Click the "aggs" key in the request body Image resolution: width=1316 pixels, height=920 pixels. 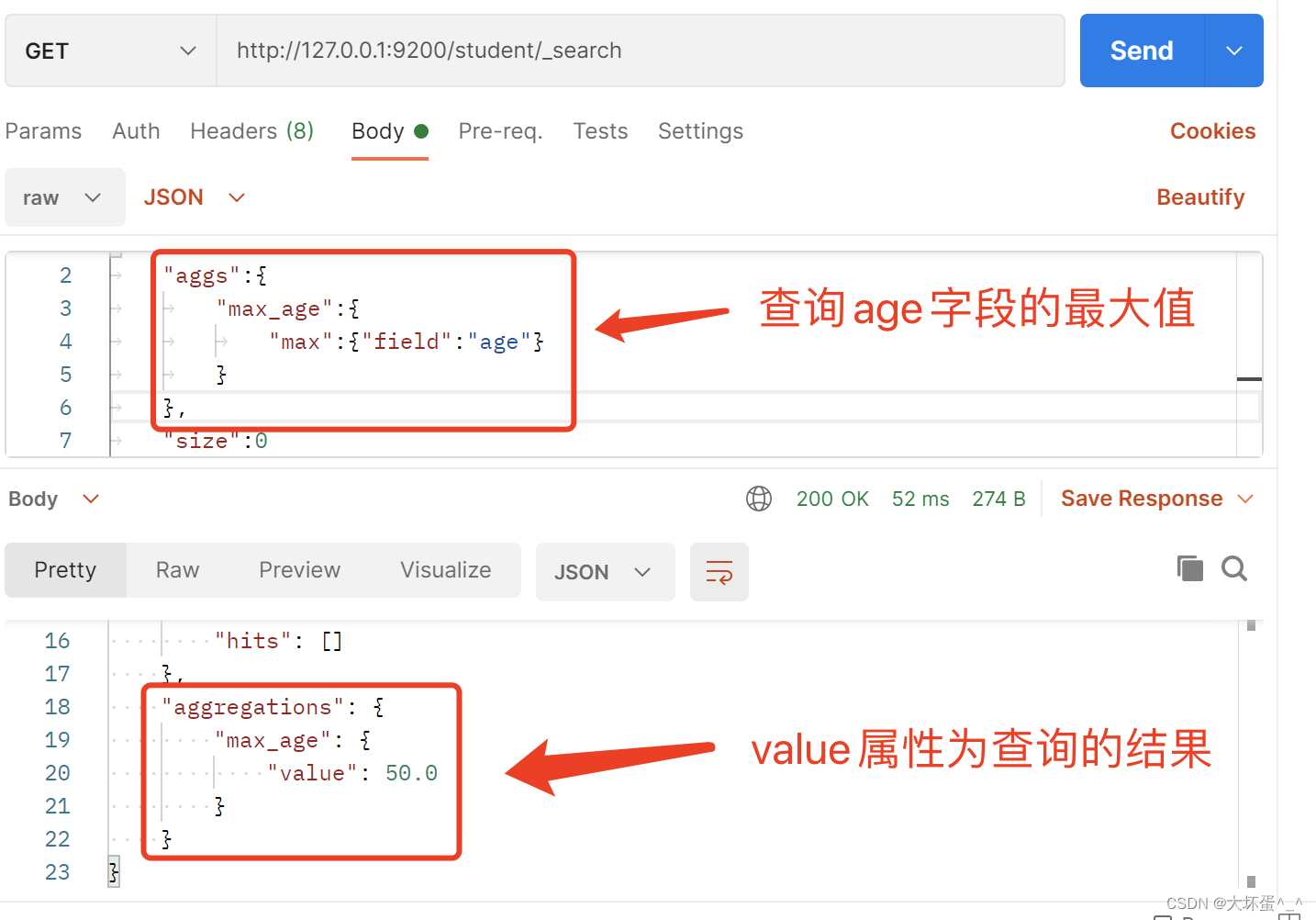point(202,275)
